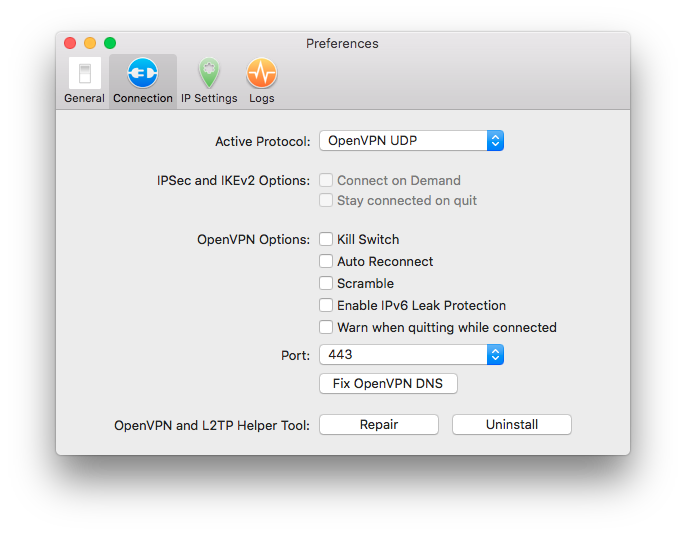Open the IP Settings pin icon
The height and width of the screenshot is (535, 686).
(209, 73)
